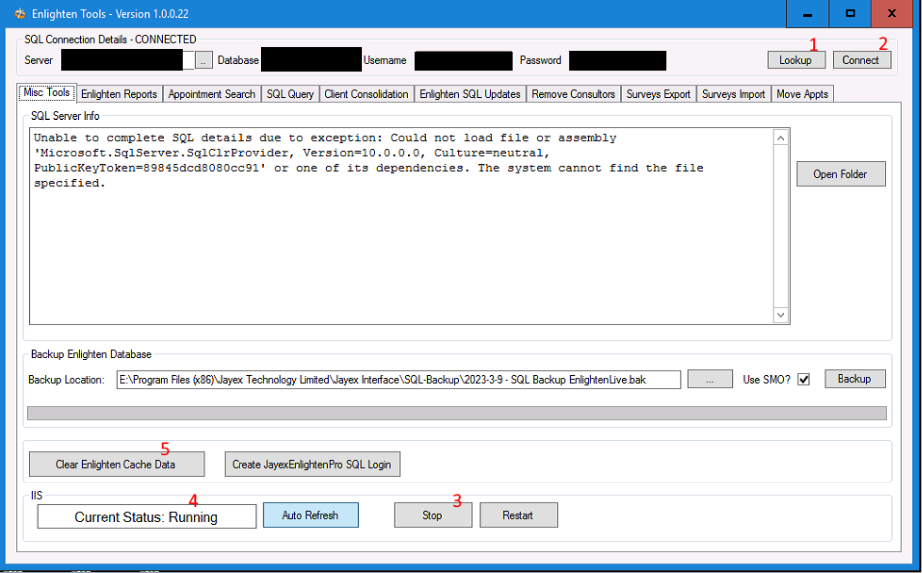This screenshot has width=922, height=573.
Task: Select the Move Appts tab
Action: (802, 94)
